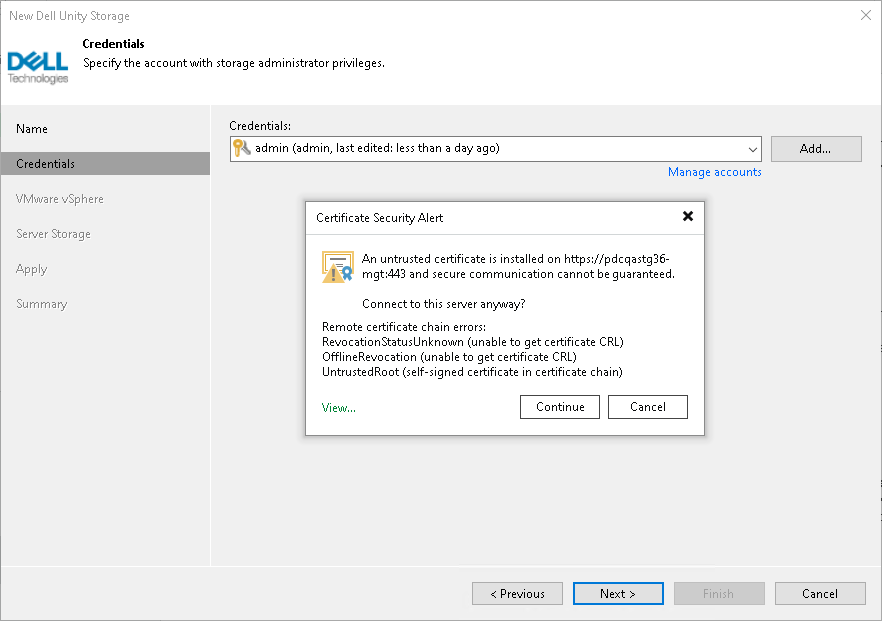
Task: Click 'Specify the account with storage administrator privileges' text
Action: pos(233,63)
